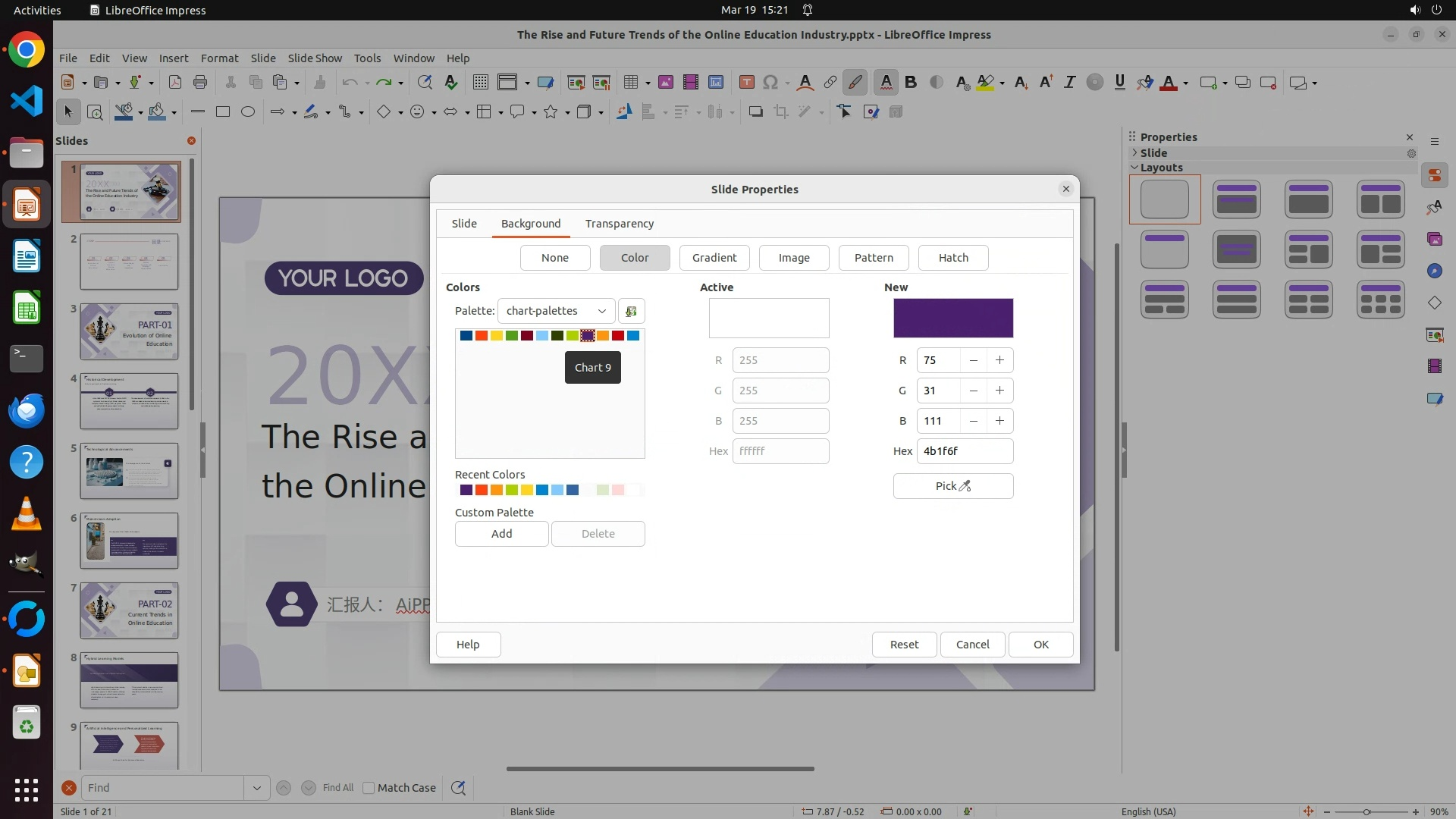Viewport: 1456px width, 819px height.
Task: Select the Color fill type toggle
Action: pos(634,258)
